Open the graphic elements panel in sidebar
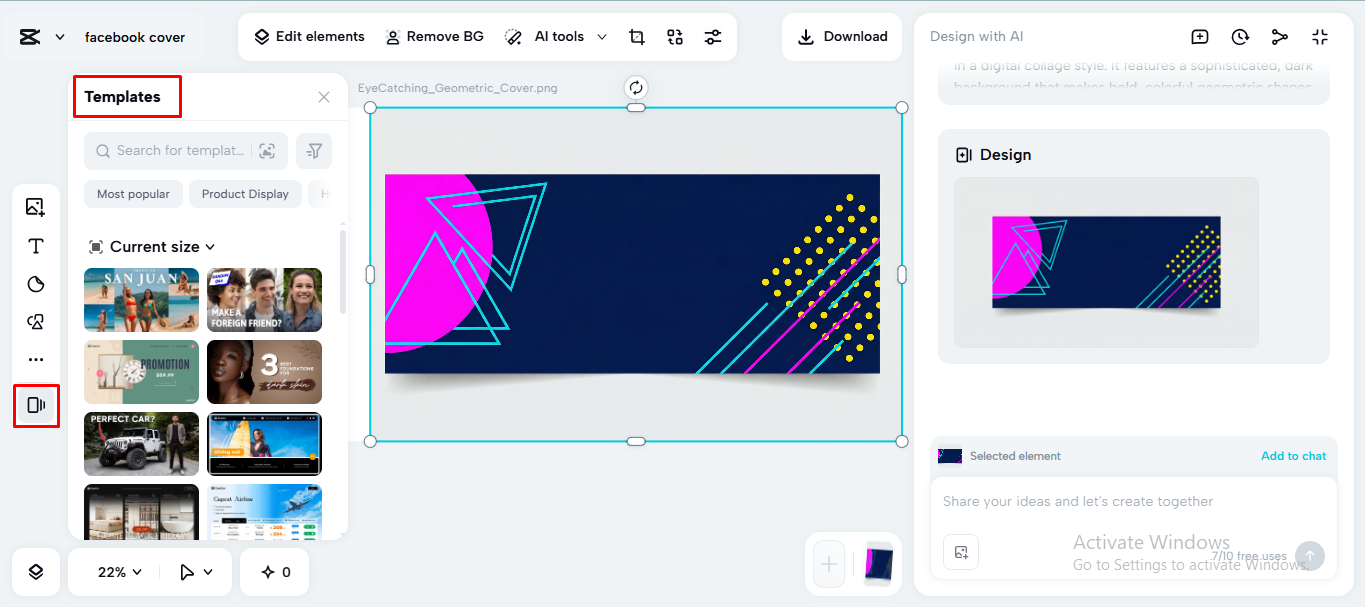This screenshot has height=607, width=1365. point(36,321)
